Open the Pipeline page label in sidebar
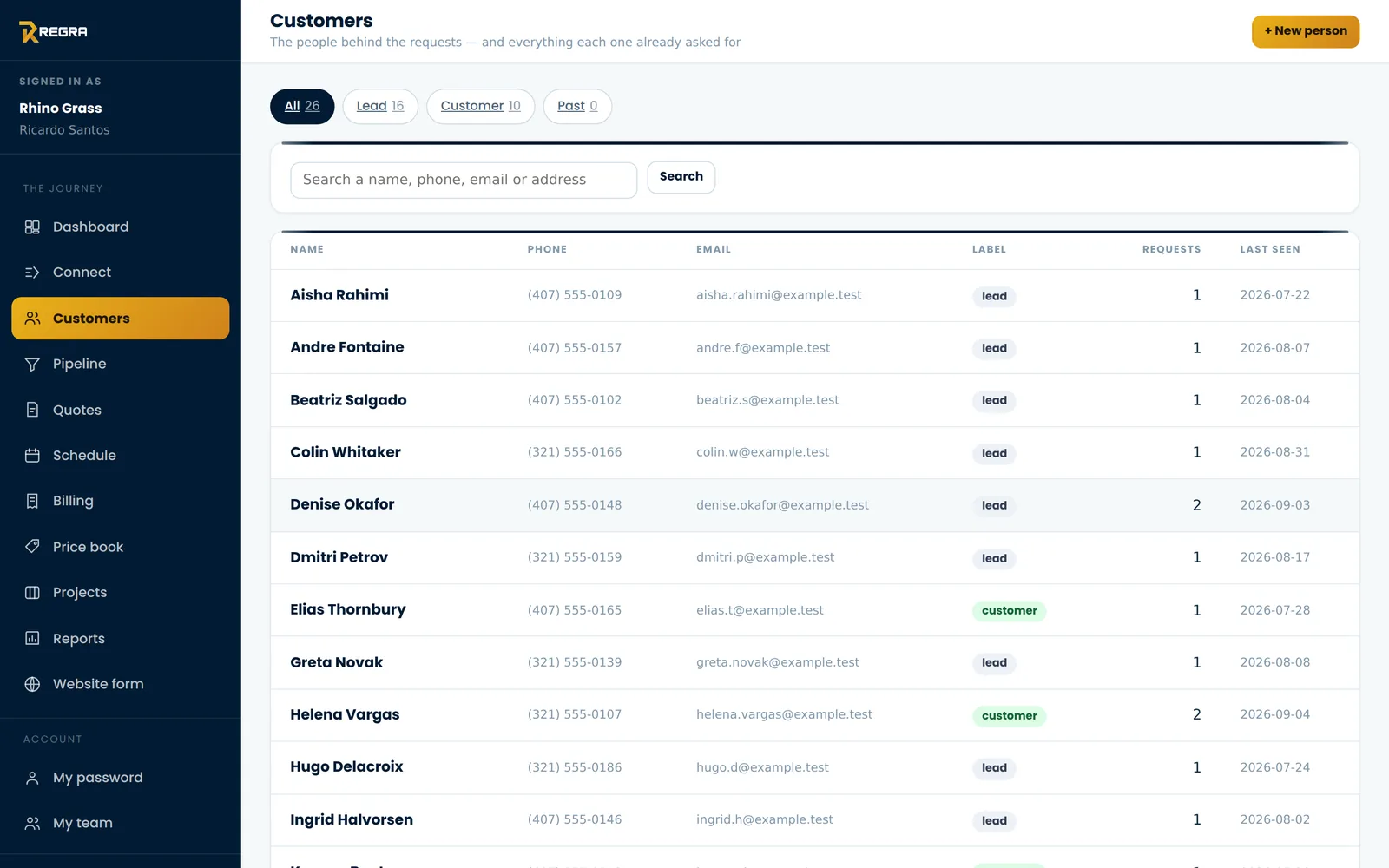The width and height of the screenshot is (1389, 868). [80, 365]
